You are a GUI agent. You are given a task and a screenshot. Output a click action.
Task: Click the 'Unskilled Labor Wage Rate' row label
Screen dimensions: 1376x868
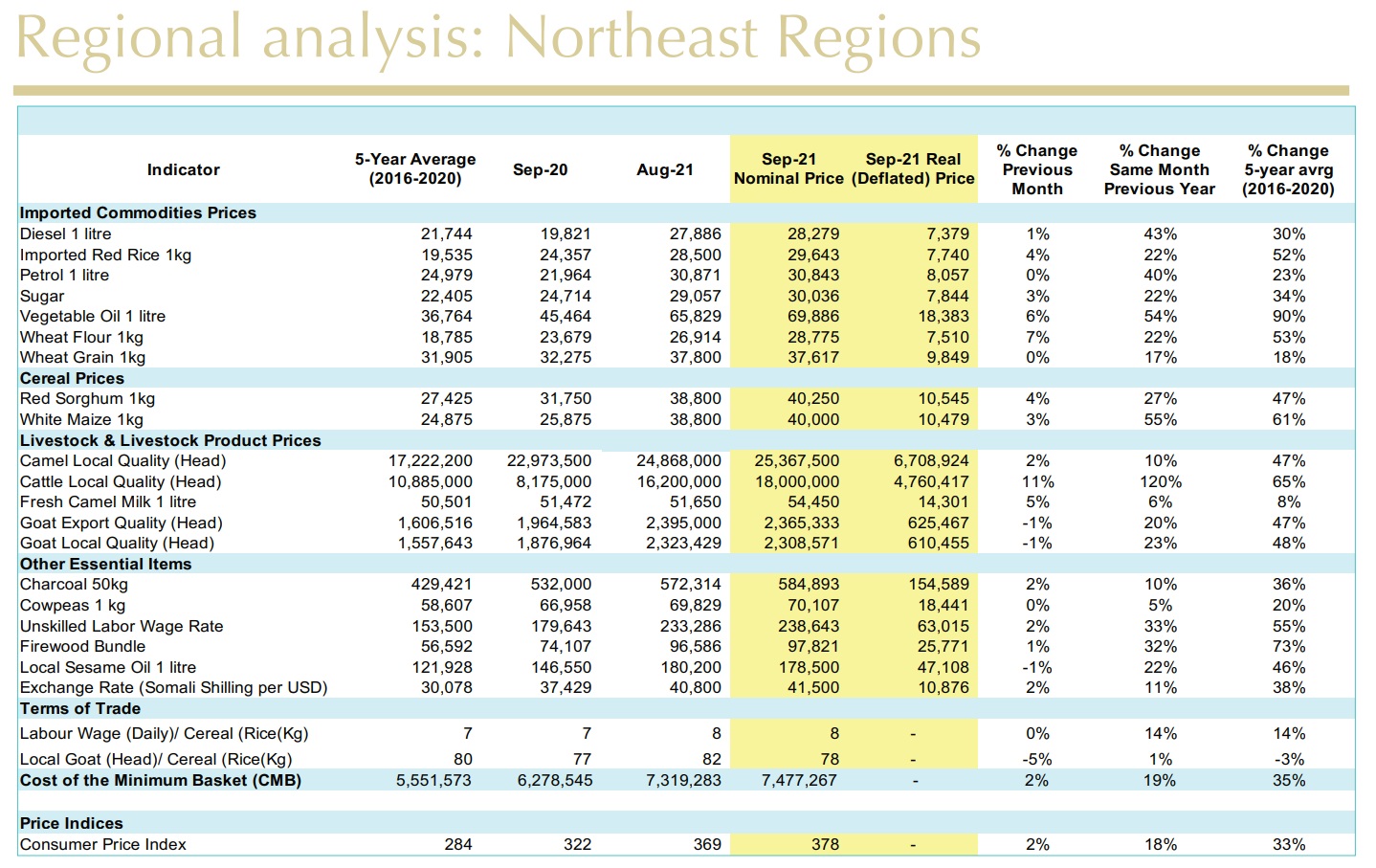pyautogui.click(x=122, y=626)
